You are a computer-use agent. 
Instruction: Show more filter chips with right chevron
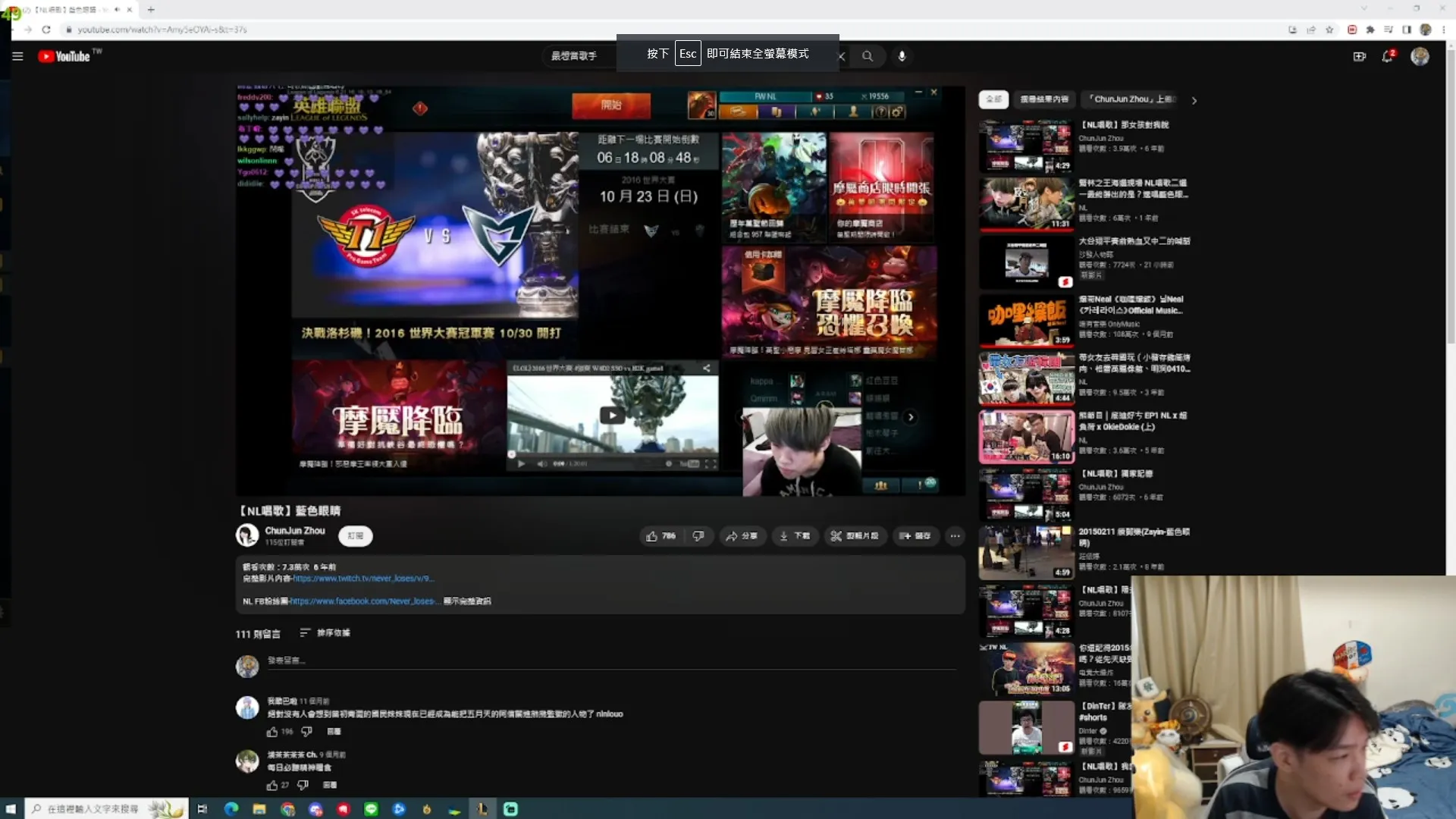pyautogui.click(x=1194, y=100)
